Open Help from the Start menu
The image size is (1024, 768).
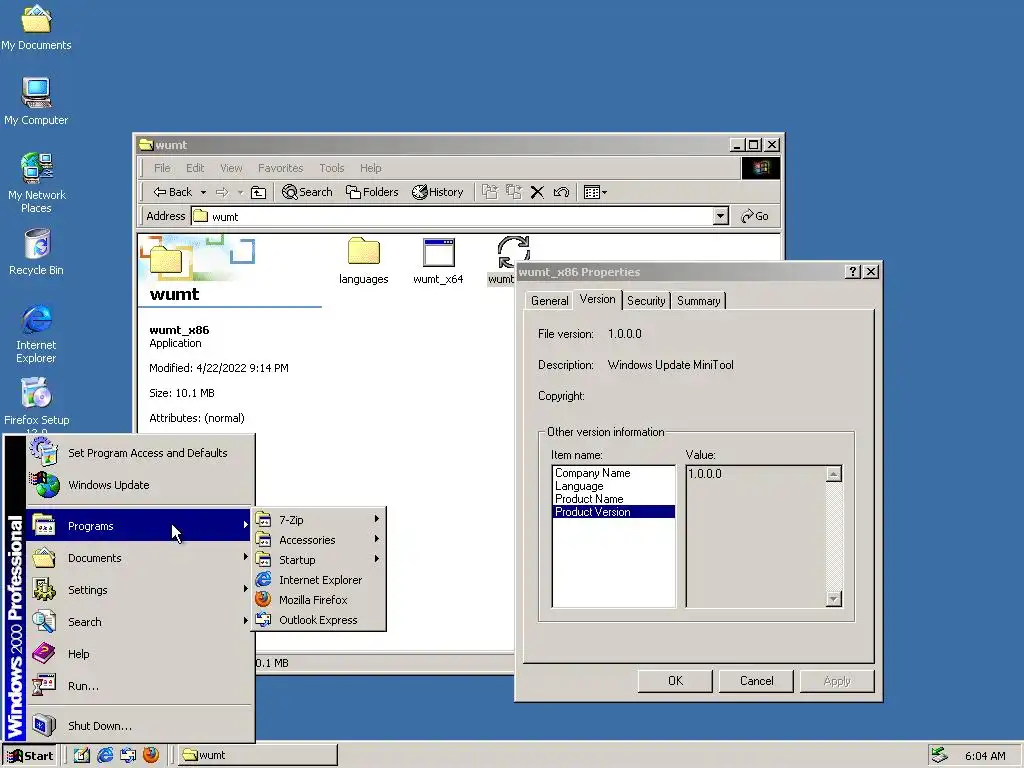(140, 654)
